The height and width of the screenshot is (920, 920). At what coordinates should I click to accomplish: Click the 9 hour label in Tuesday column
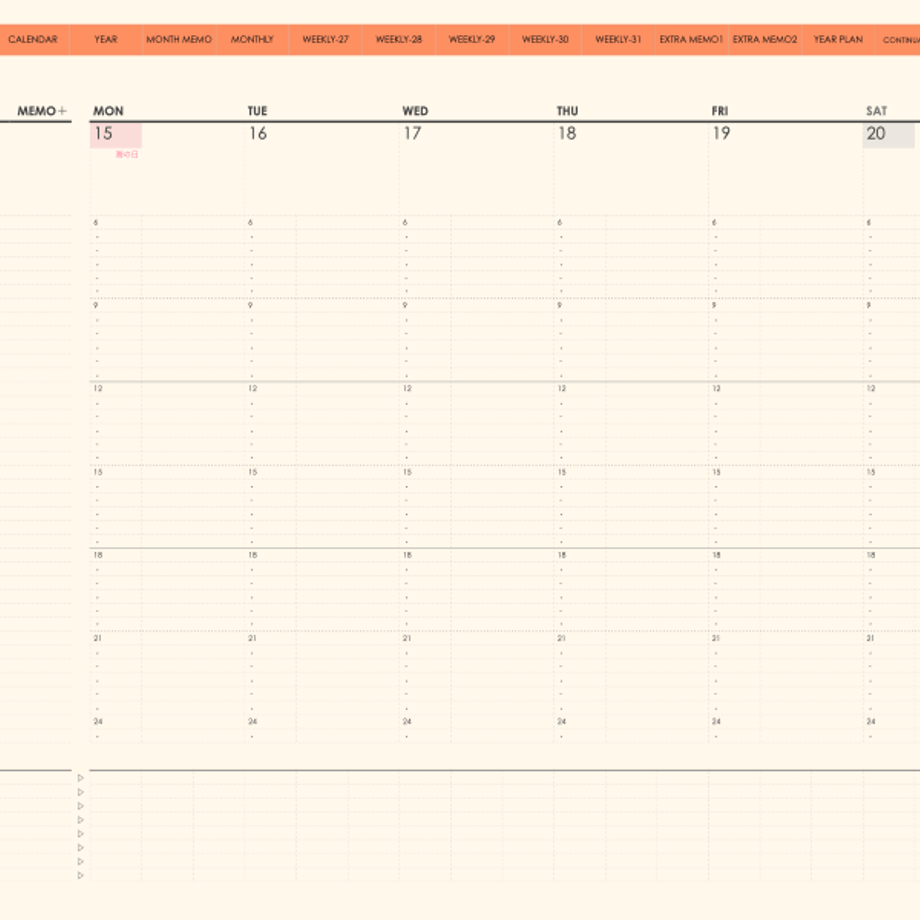pyautogui.click(x=251, y=305)
